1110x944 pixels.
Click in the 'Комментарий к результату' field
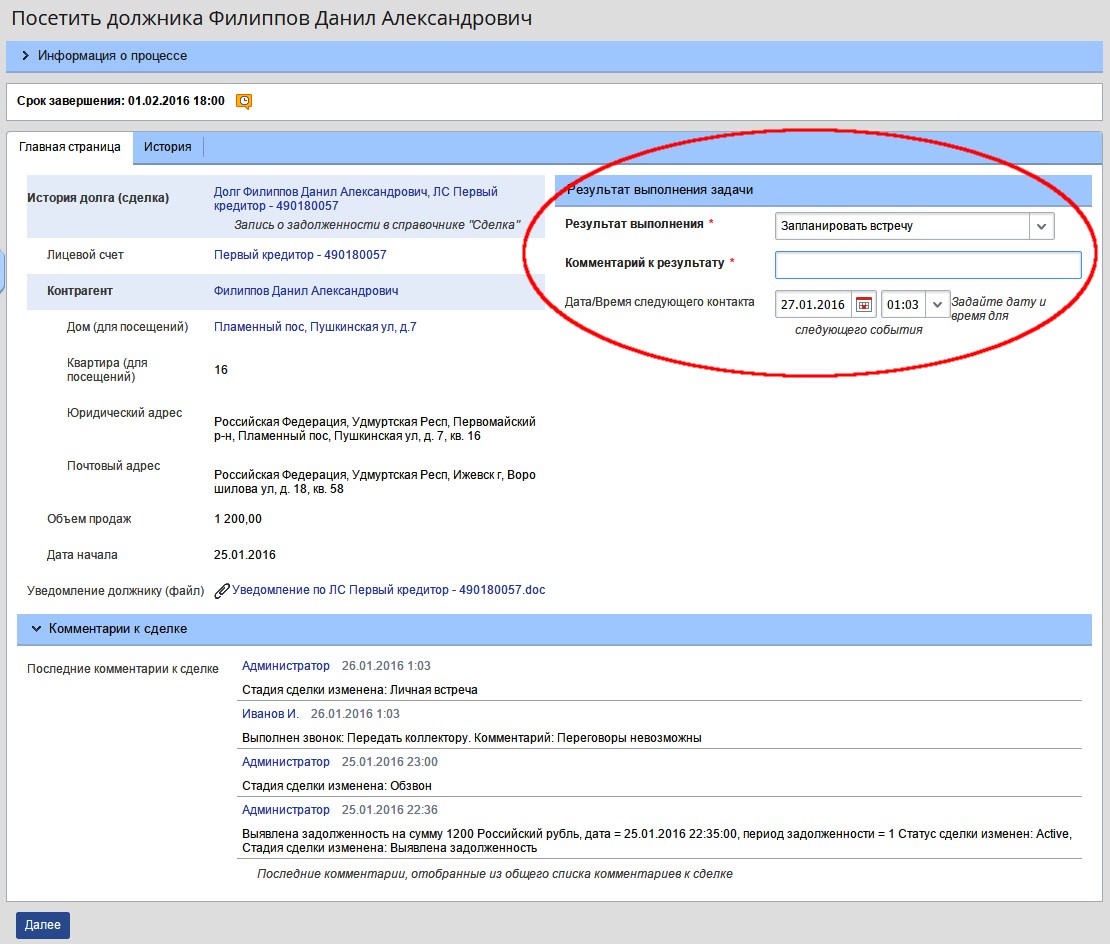point(927,264)
